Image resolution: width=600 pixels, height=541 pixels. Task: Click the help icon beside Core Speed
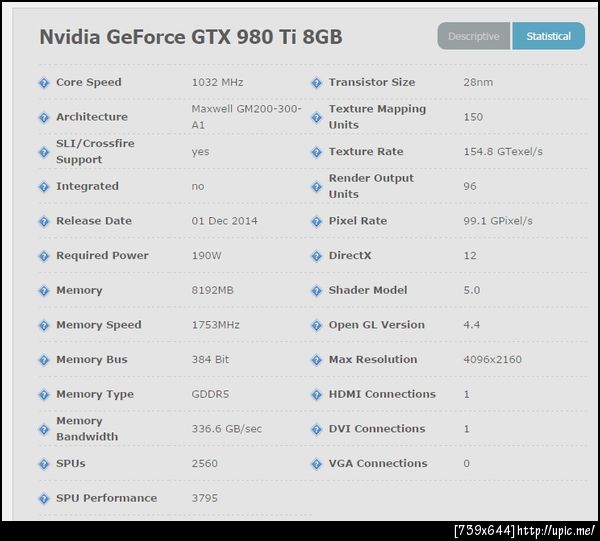(44, 83)
